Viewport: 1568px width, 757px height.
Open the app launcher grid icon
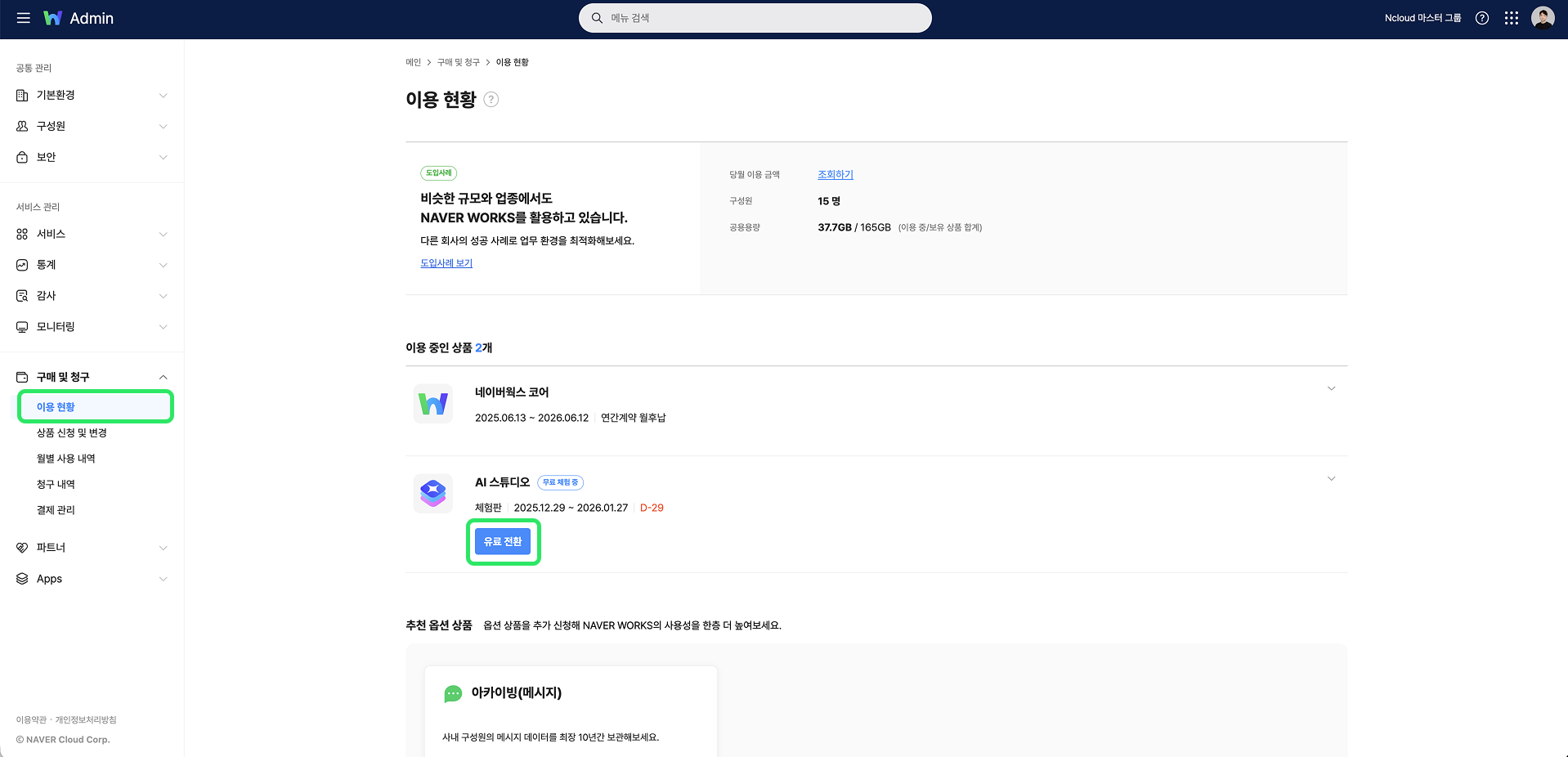coord(1512,18)
